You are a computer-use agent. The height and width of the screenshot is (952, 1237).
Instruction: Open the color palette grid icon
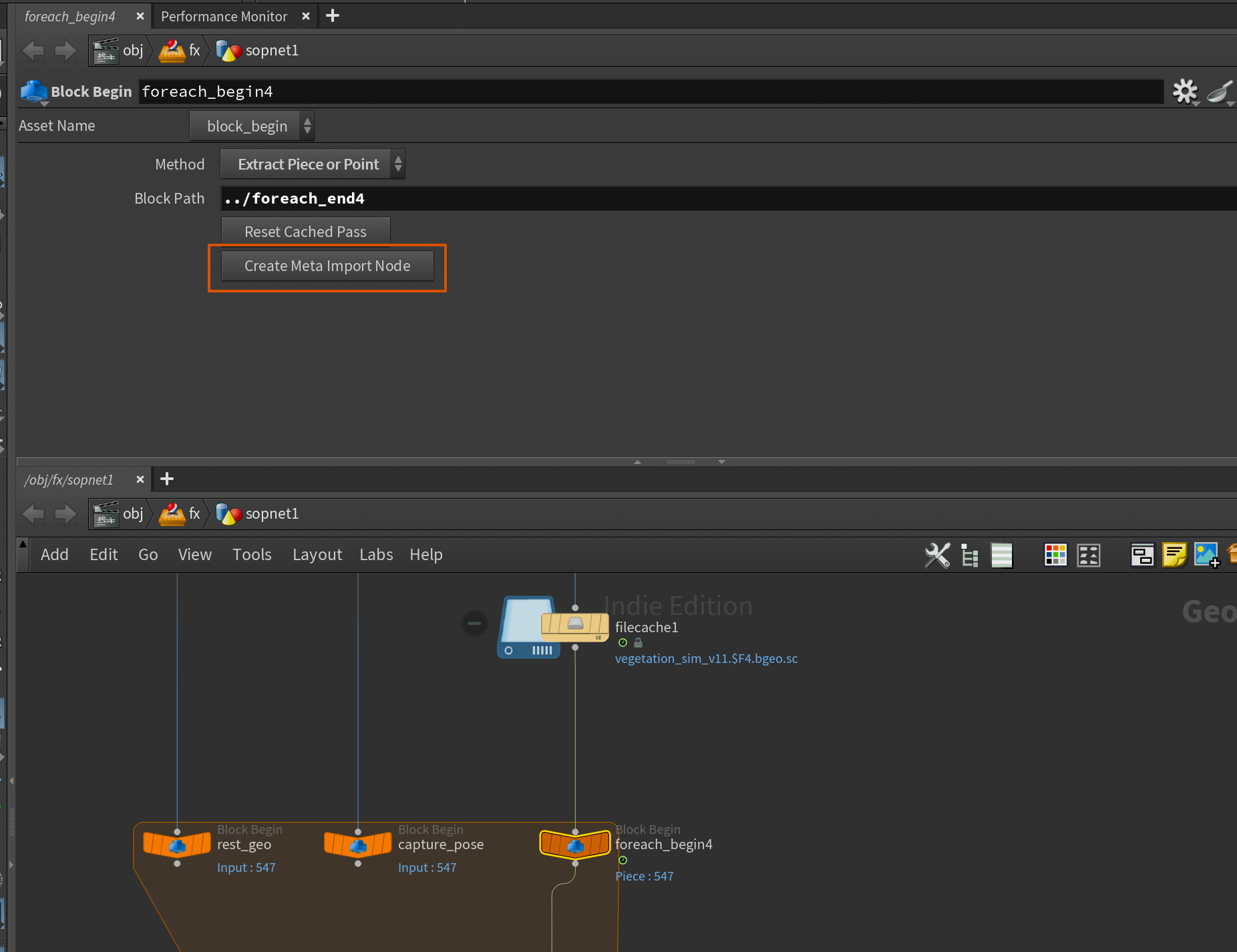[1055, 555]
